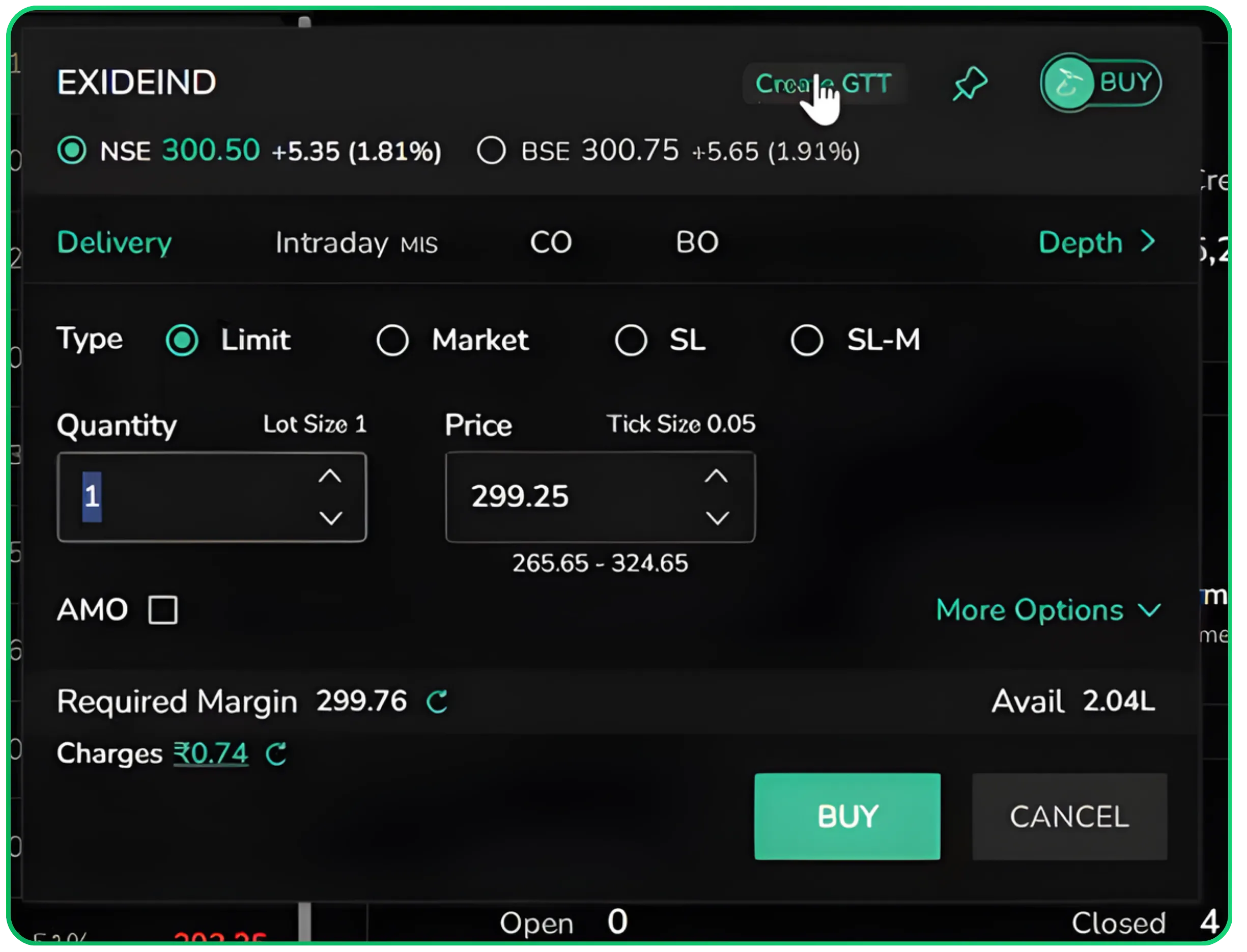Screen dimensions: 1247x952
Task: Select SL-M order type
Action: coord(807,340)
